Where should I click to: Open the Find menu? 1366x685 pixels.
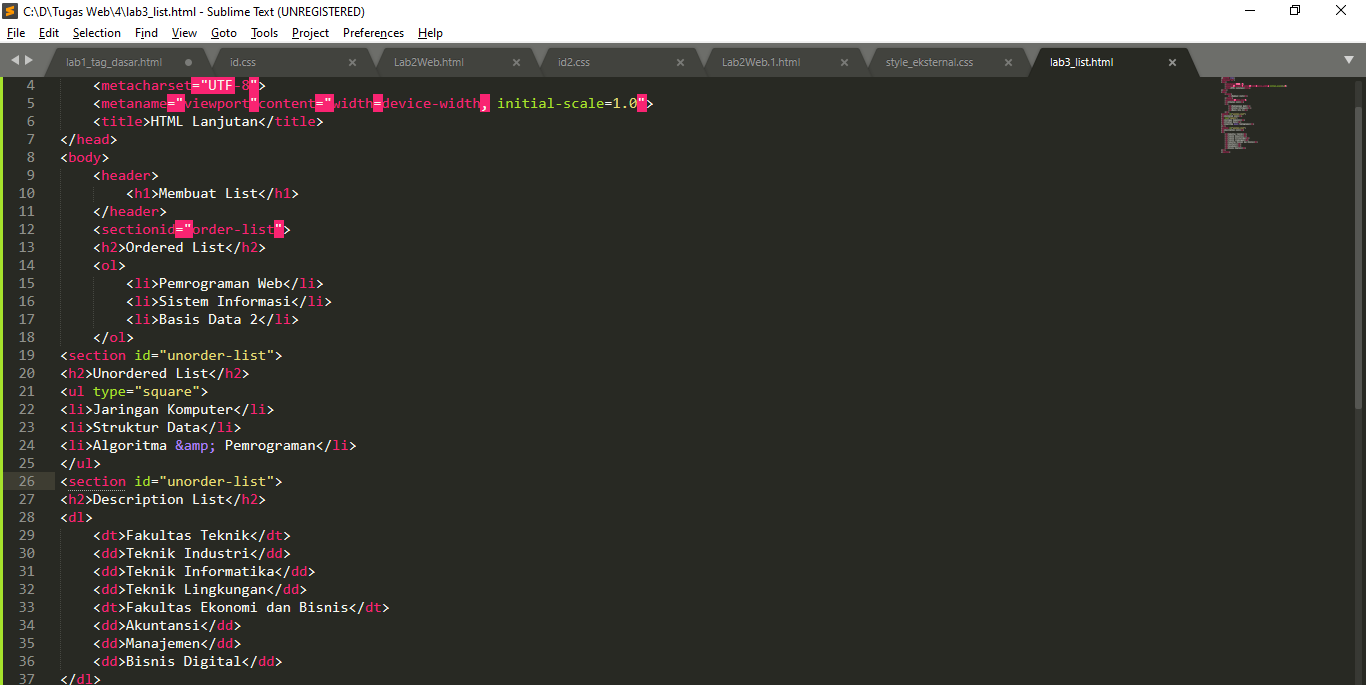pos(146,32)
